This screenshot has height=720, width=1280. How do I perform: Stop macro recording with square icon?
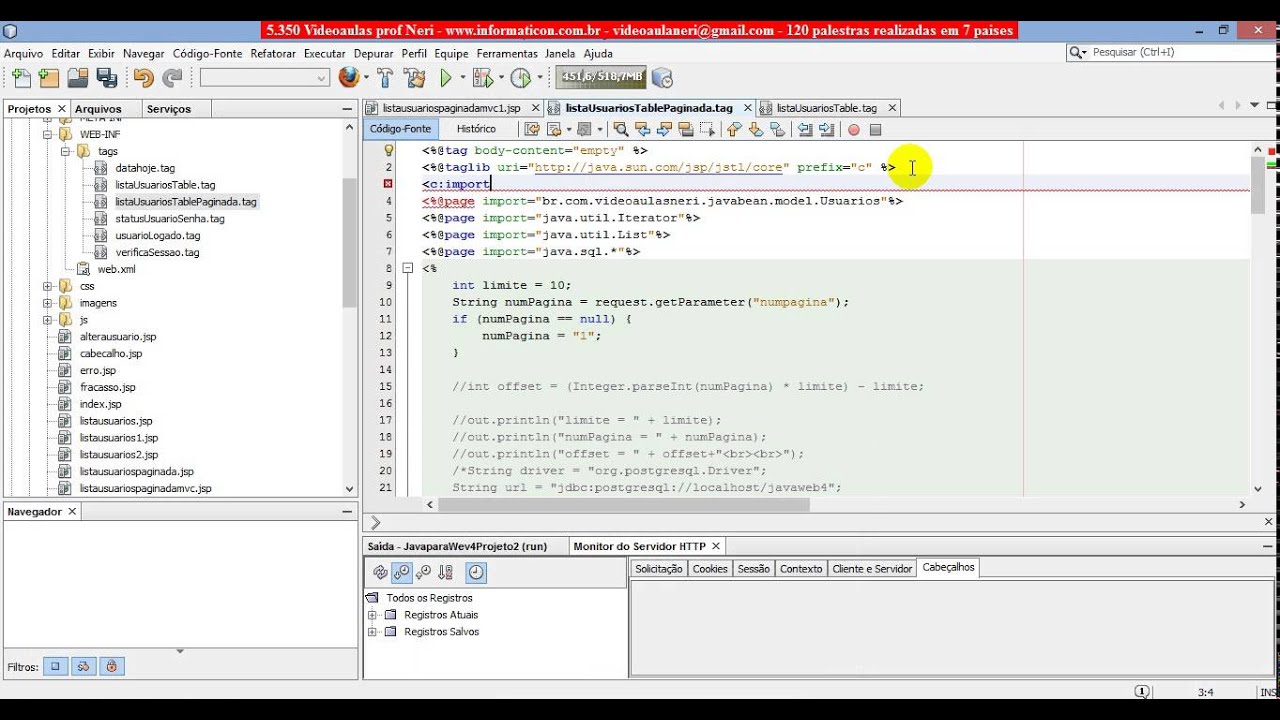click(x=875, y=129)
